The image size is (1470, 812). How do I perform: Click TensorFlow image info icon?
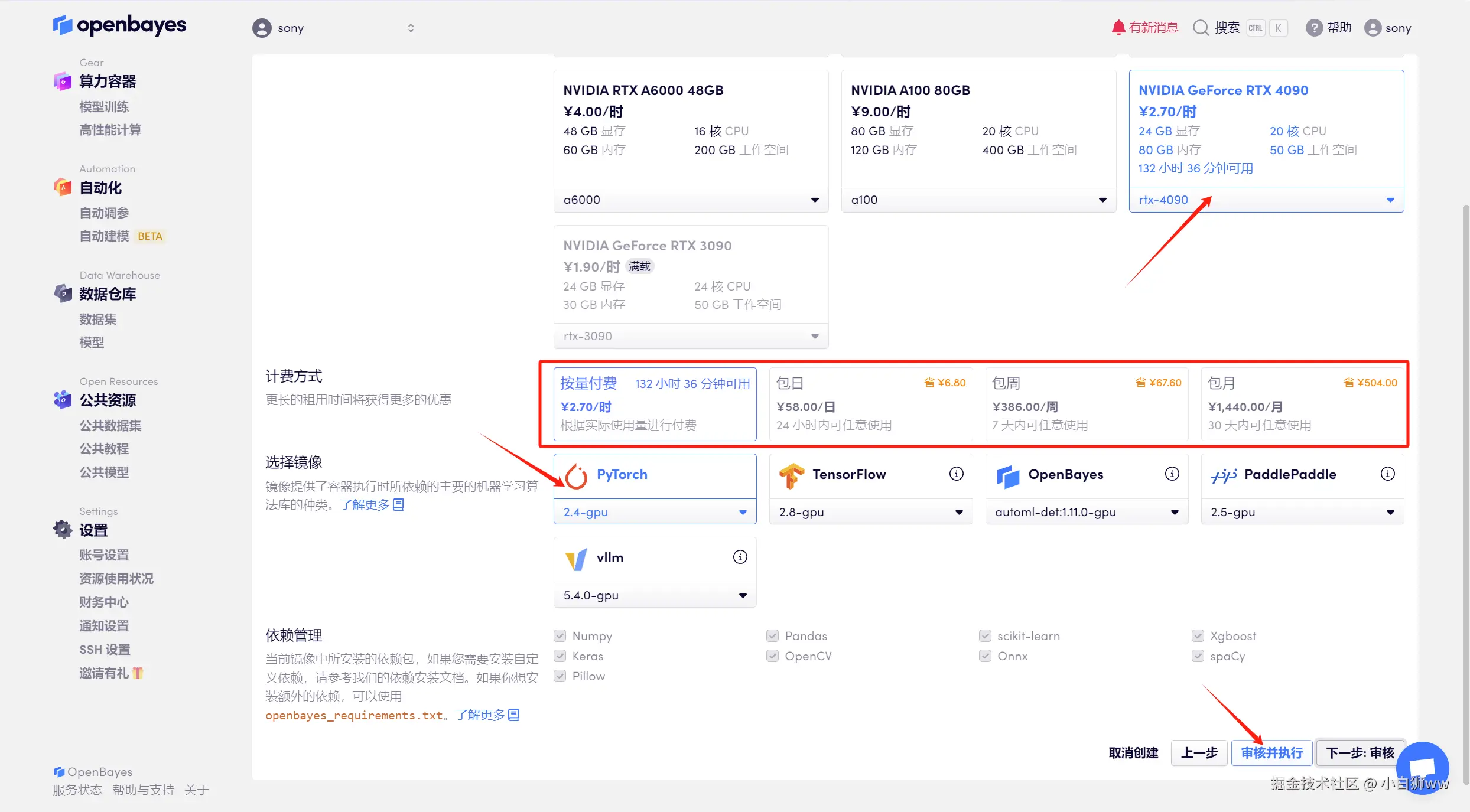(956, 474)
